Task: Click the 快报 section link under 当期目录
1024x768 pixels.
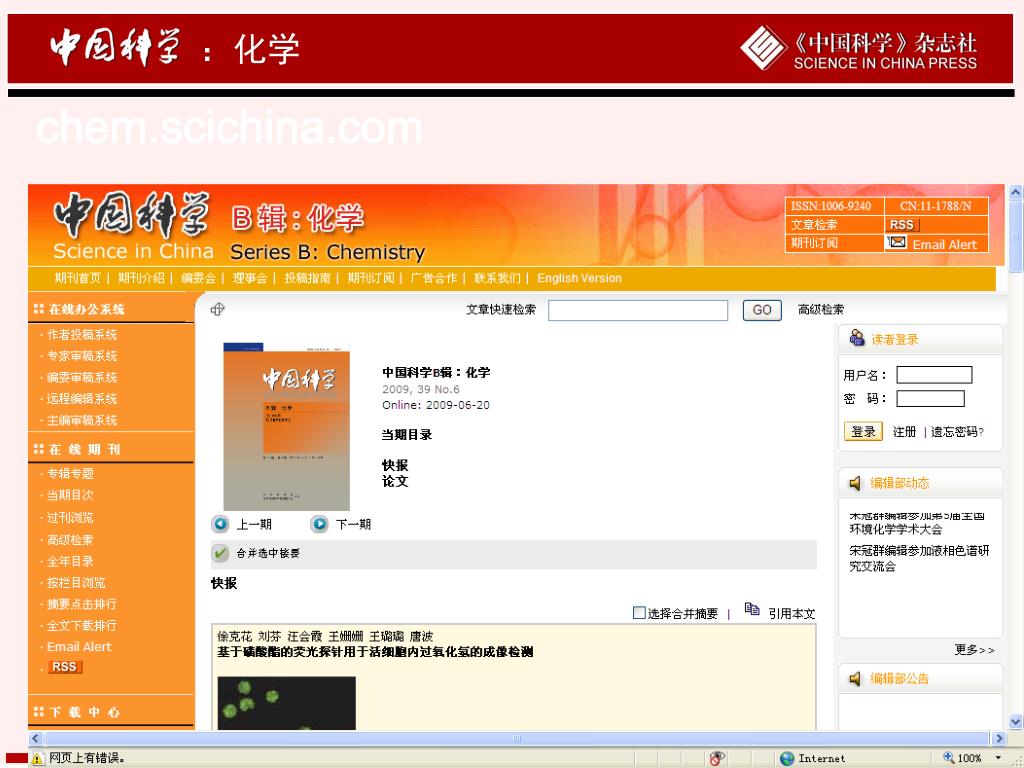Action: (x=395, y=466)
